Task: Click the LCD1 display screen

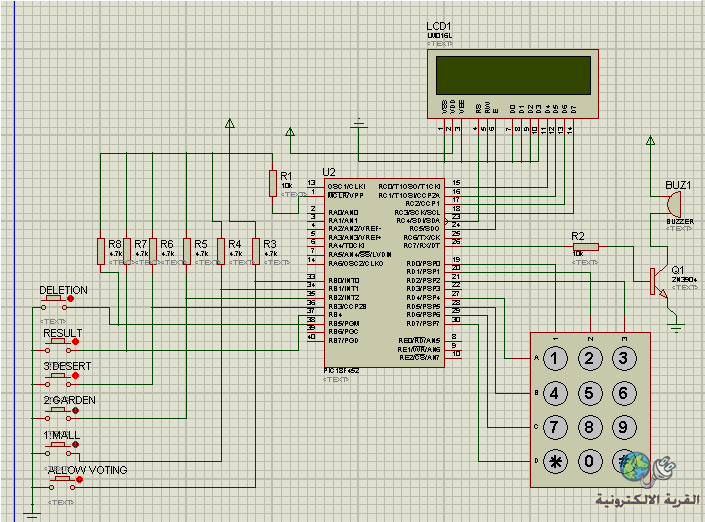Action: click(513, 75)
